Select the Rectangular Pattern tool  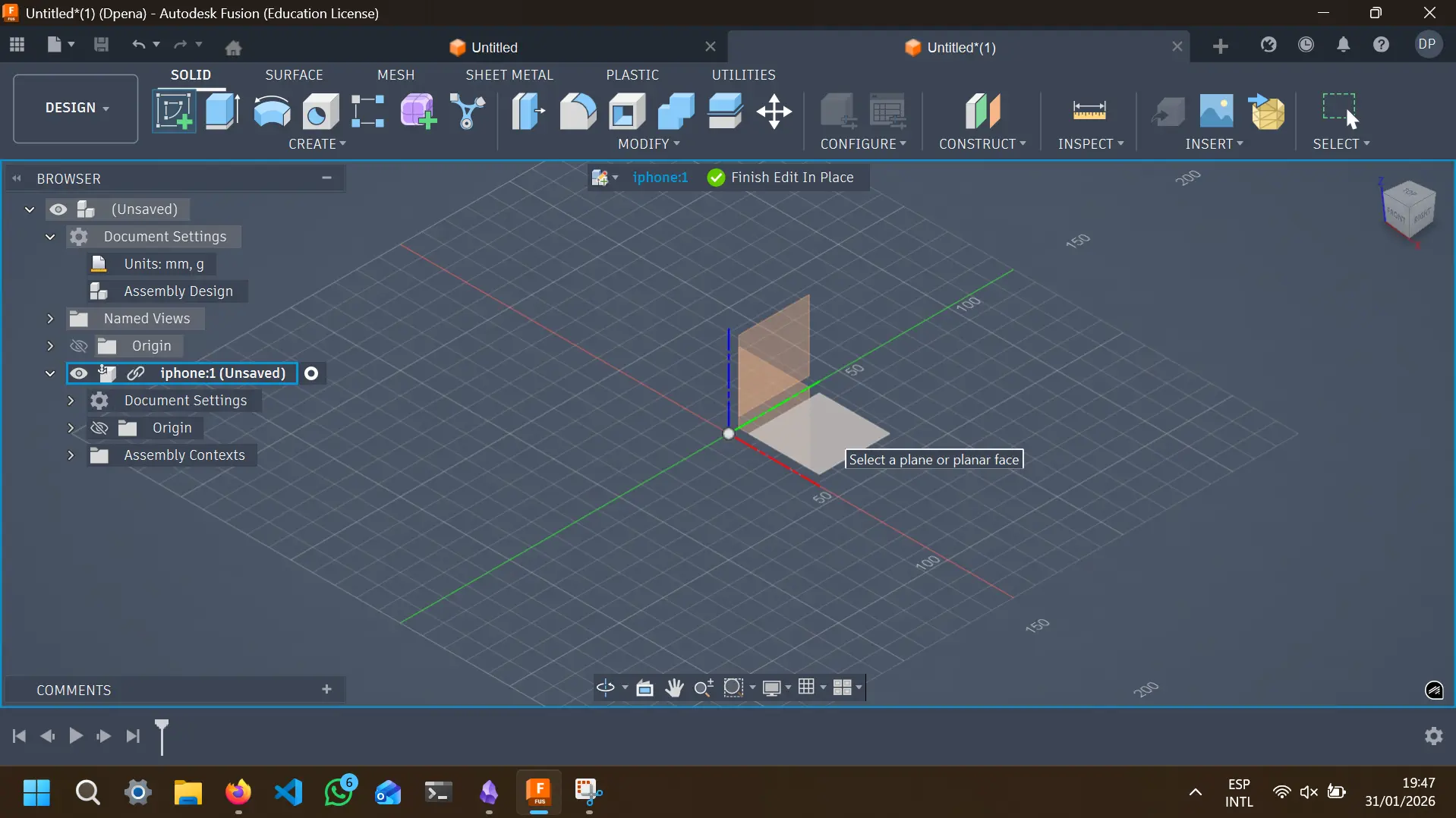tap(368, 112)
